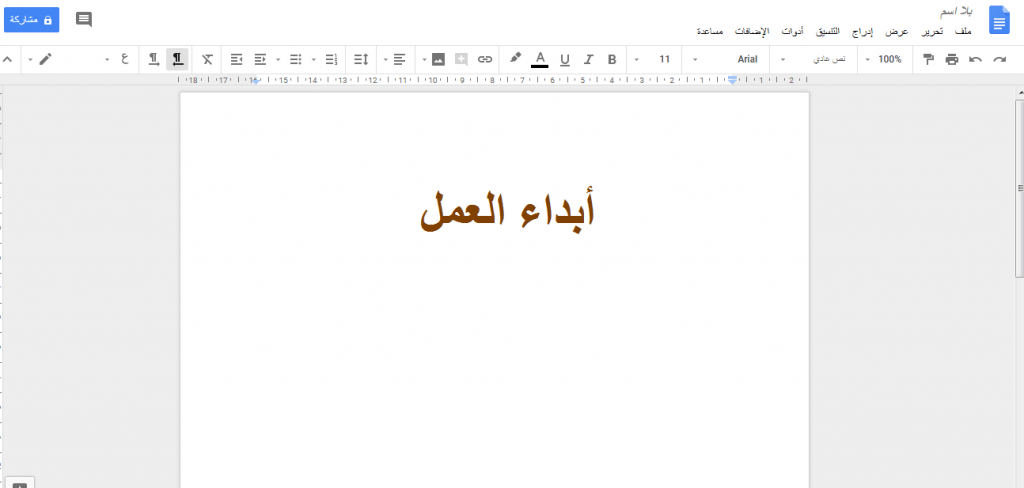Toggle italic formatting

click(x=588, y=59)
